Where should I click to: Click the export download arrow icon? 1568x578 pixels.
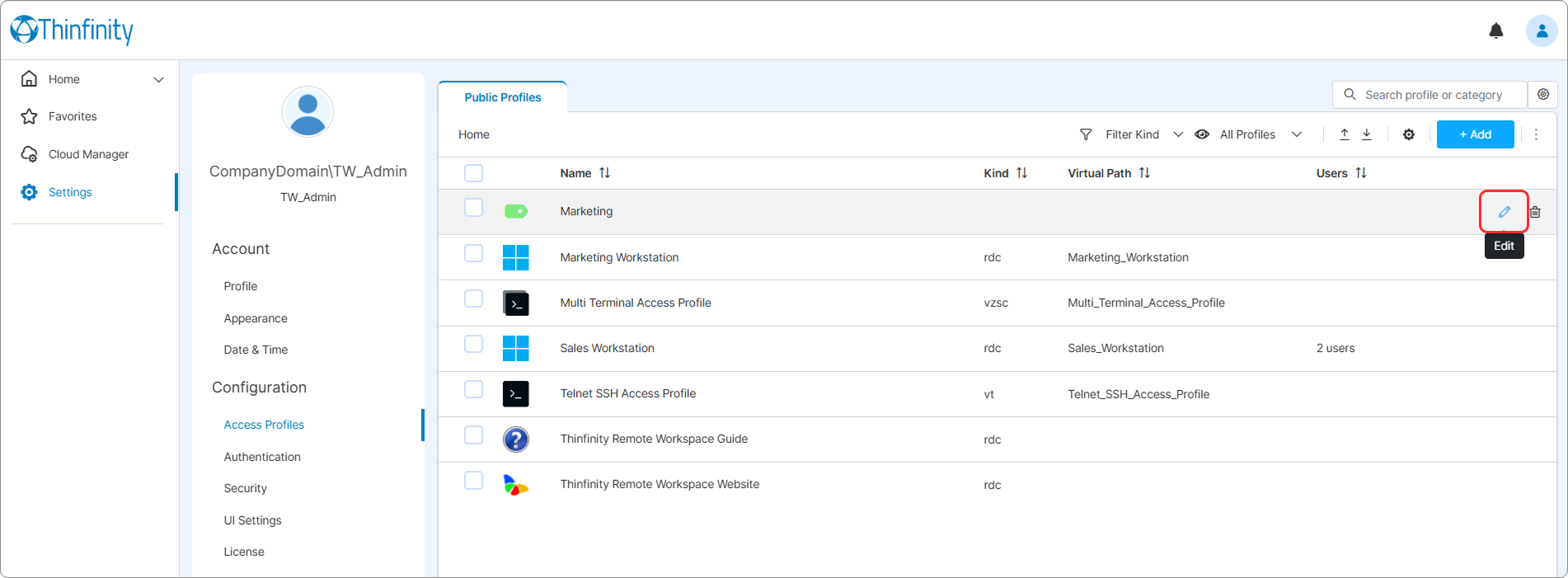pos(1366,134)
